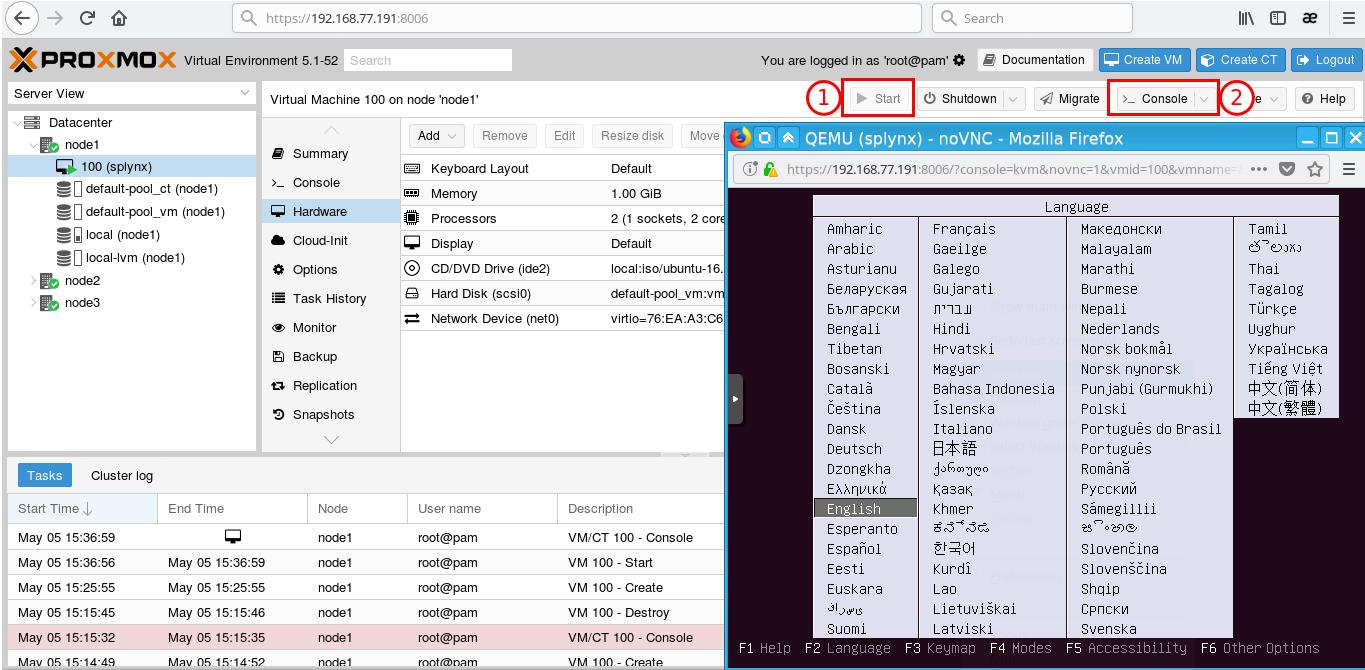
Task: Switch to the Tasks tab
Action: [45, 476]
